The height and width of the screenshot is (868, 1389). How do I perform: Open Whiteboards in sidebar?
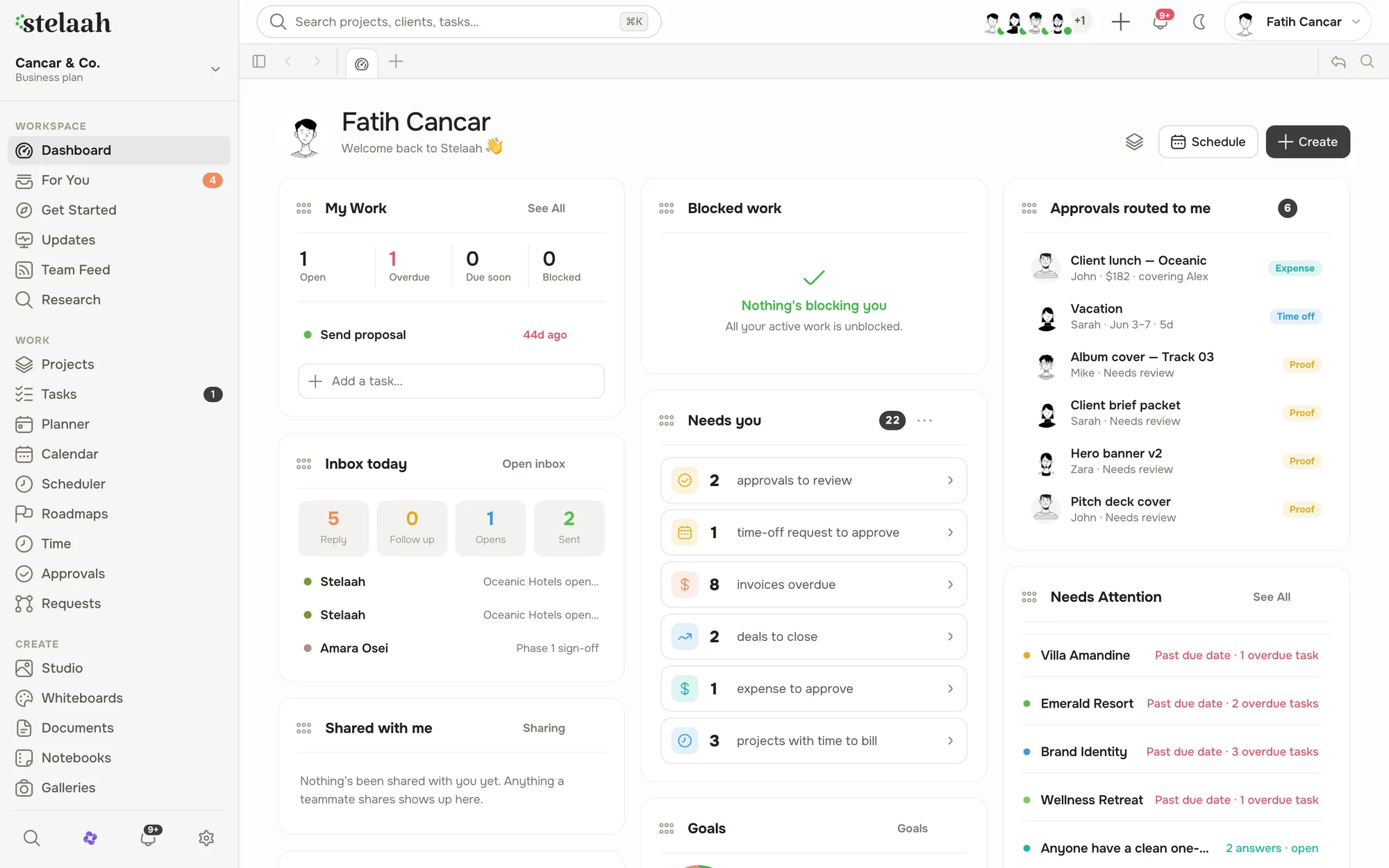click(x=119, y=698)
